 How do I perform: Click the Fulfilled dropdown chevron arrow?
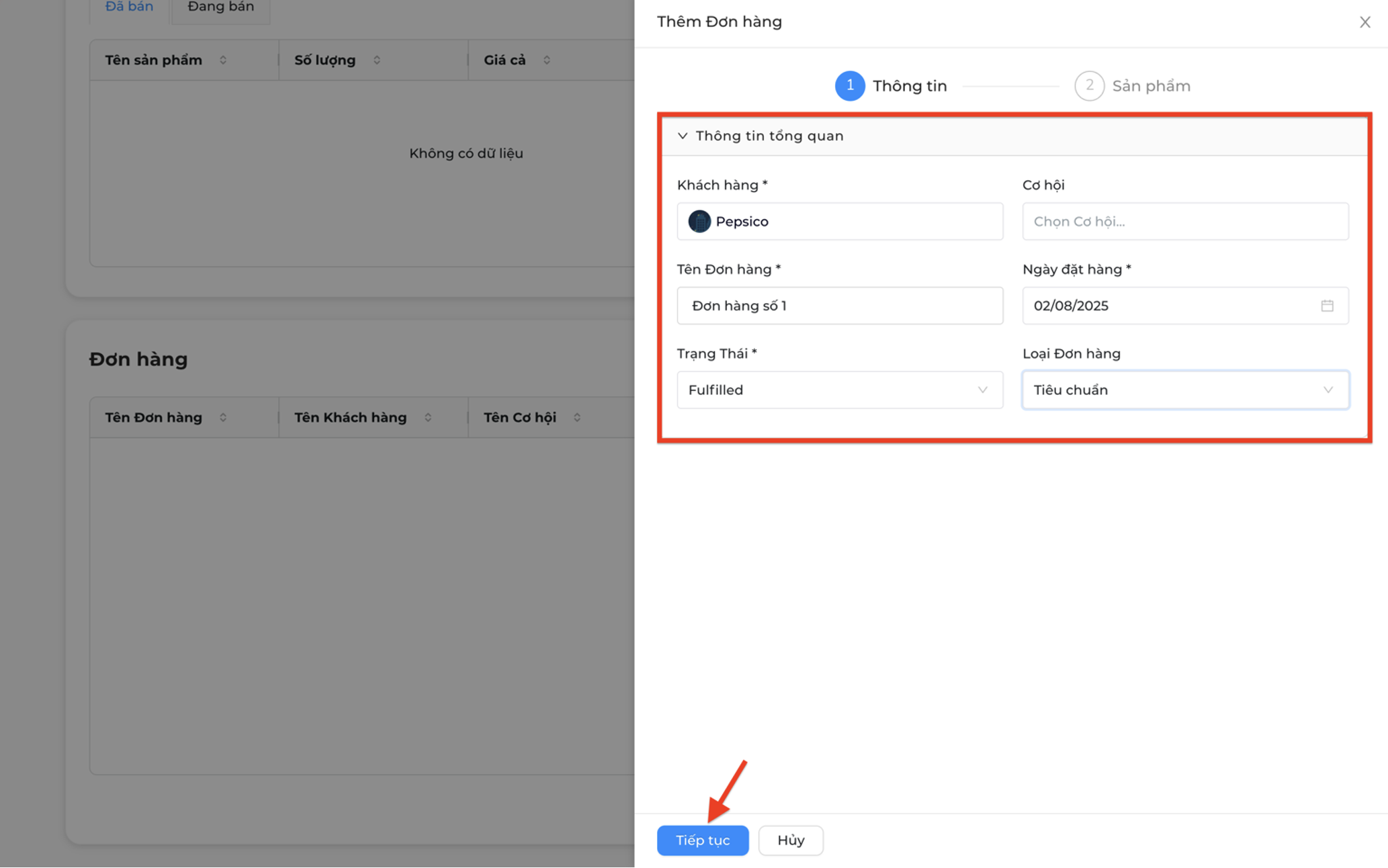982,390
